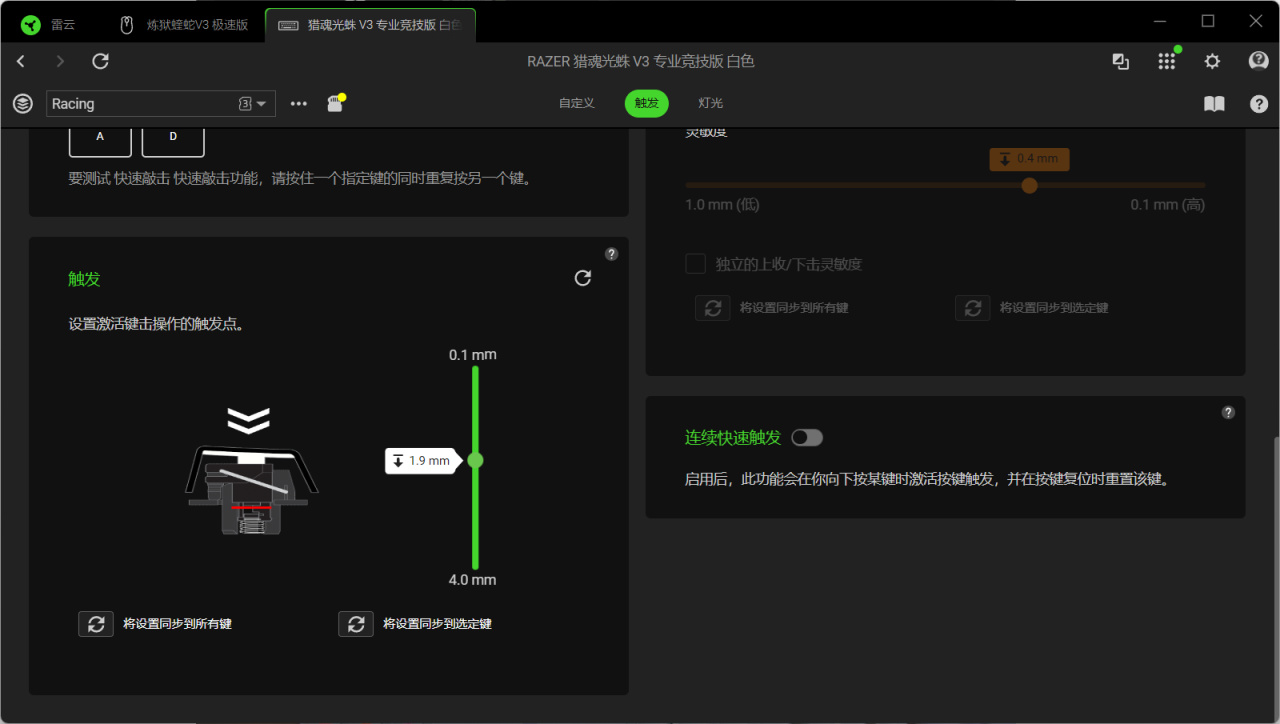Open the 自定义 tab
Screen dimensions: 1280x724
[x=577, y=103]
